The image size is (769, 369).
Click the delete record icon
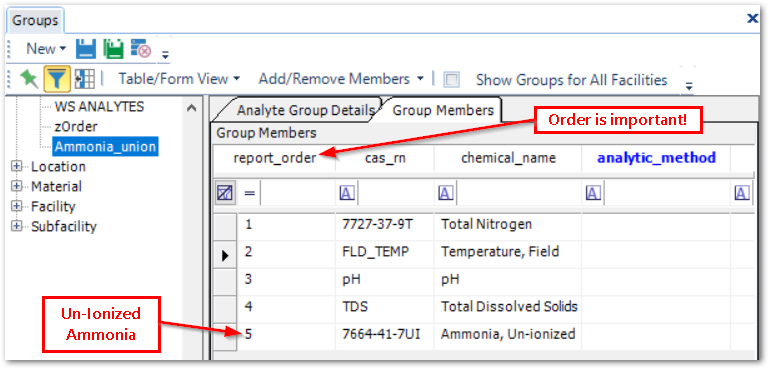pos(141,49)
